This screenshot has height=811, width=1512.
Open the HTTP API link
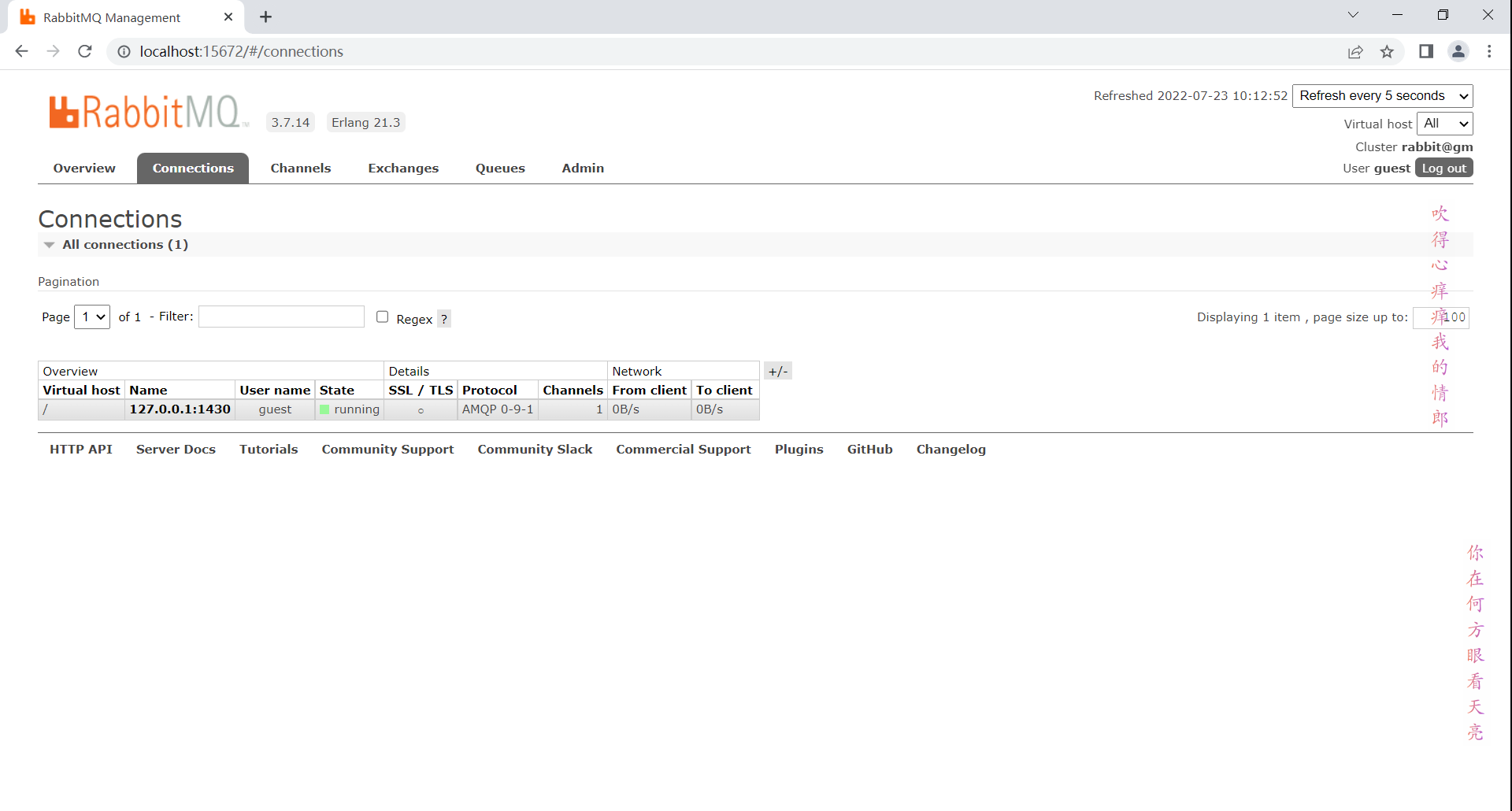tap(81, 449)
